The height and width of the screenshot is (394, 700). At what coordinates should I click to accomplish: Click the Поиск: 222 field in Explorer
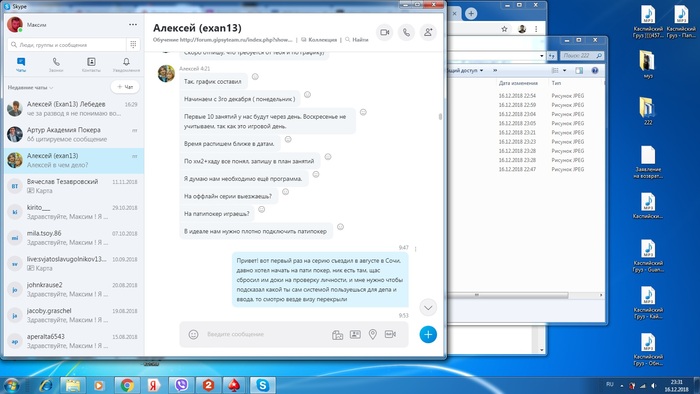tap(582, 56)
